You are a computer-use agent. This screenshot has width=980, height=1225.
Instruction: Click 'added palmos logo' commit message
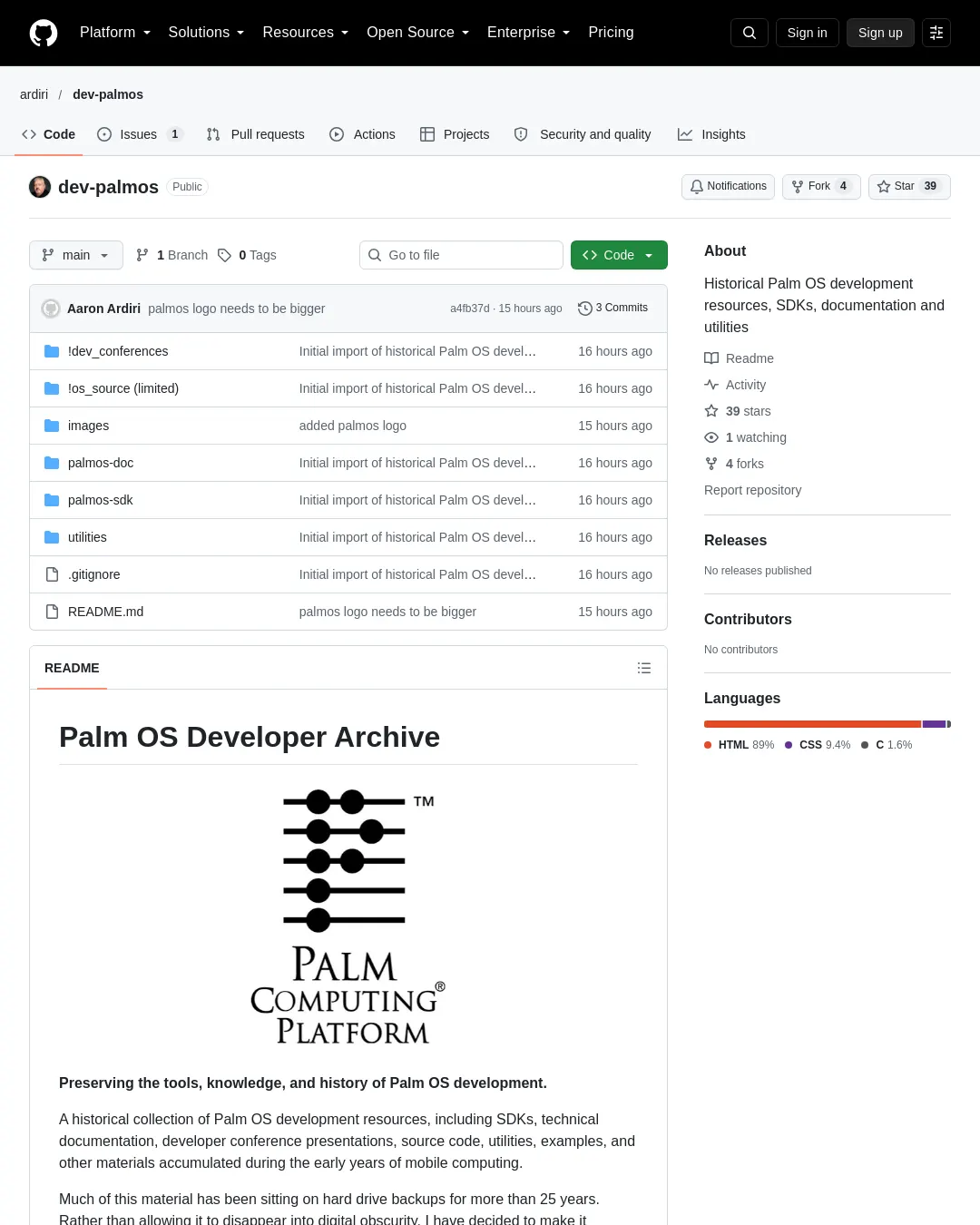pos(353,426)
